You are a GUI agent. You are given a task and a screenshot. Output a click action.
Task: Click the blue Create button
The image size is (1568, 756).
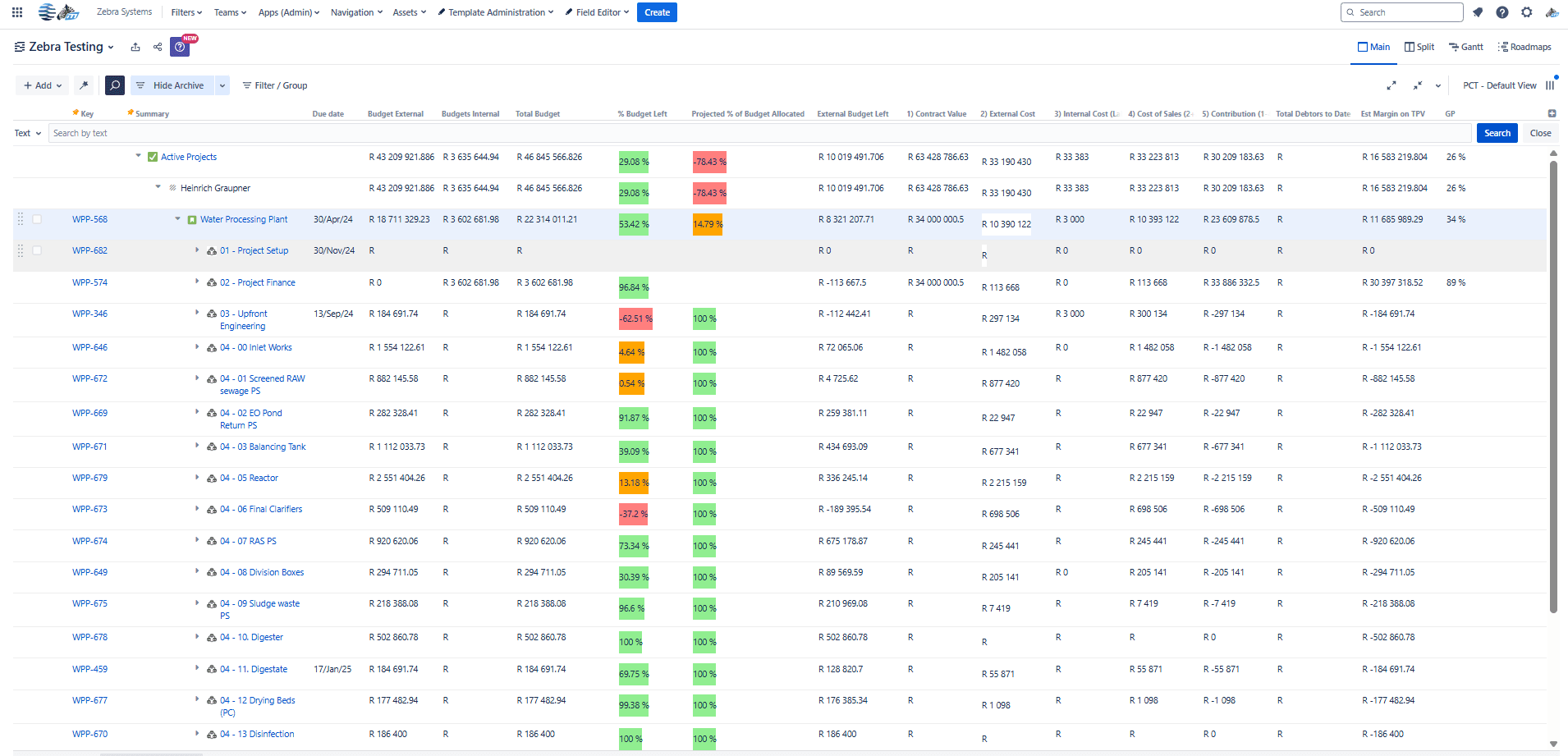point(657,12)
